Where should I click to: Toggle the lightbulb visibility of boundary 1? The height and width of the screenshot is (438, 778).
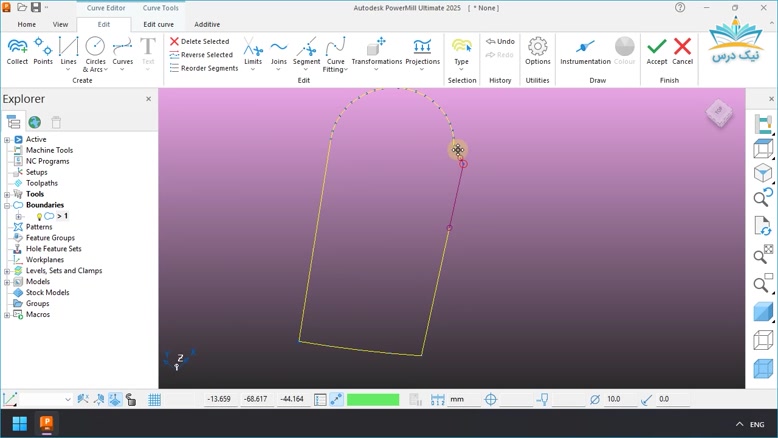click(39, 216)
